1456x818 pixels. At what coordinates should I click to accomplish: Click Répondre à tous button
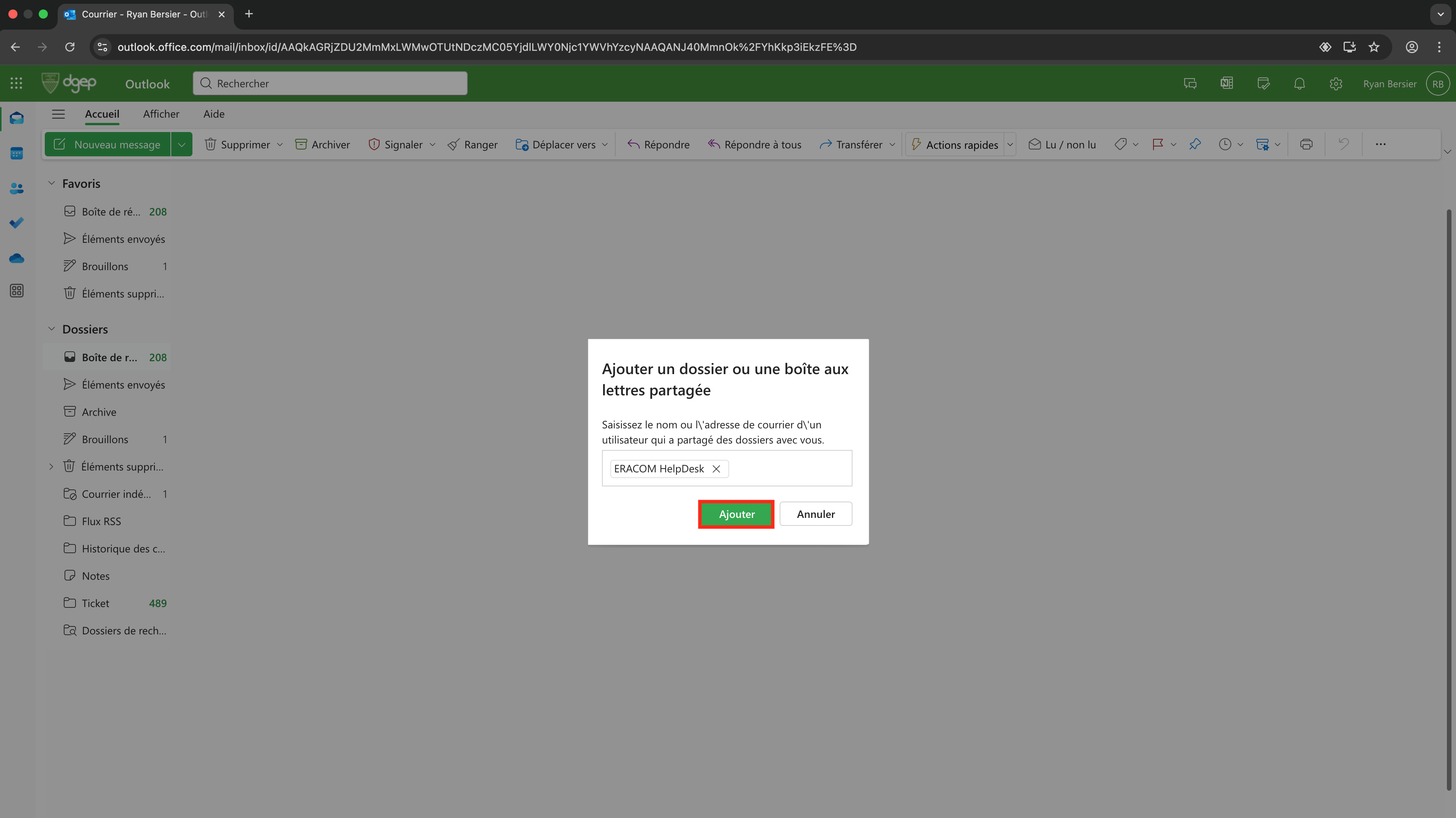(755, 145)
